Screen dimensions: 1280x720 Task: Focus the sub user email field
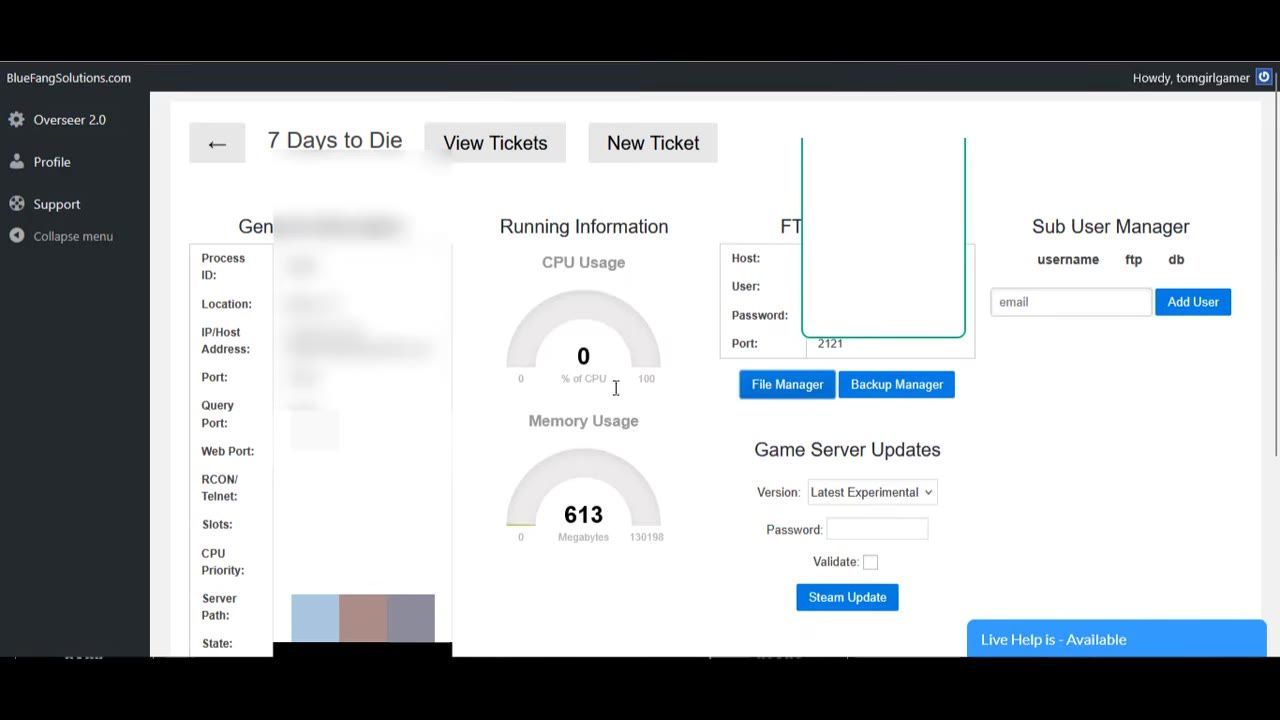[x=1071, y=302]
